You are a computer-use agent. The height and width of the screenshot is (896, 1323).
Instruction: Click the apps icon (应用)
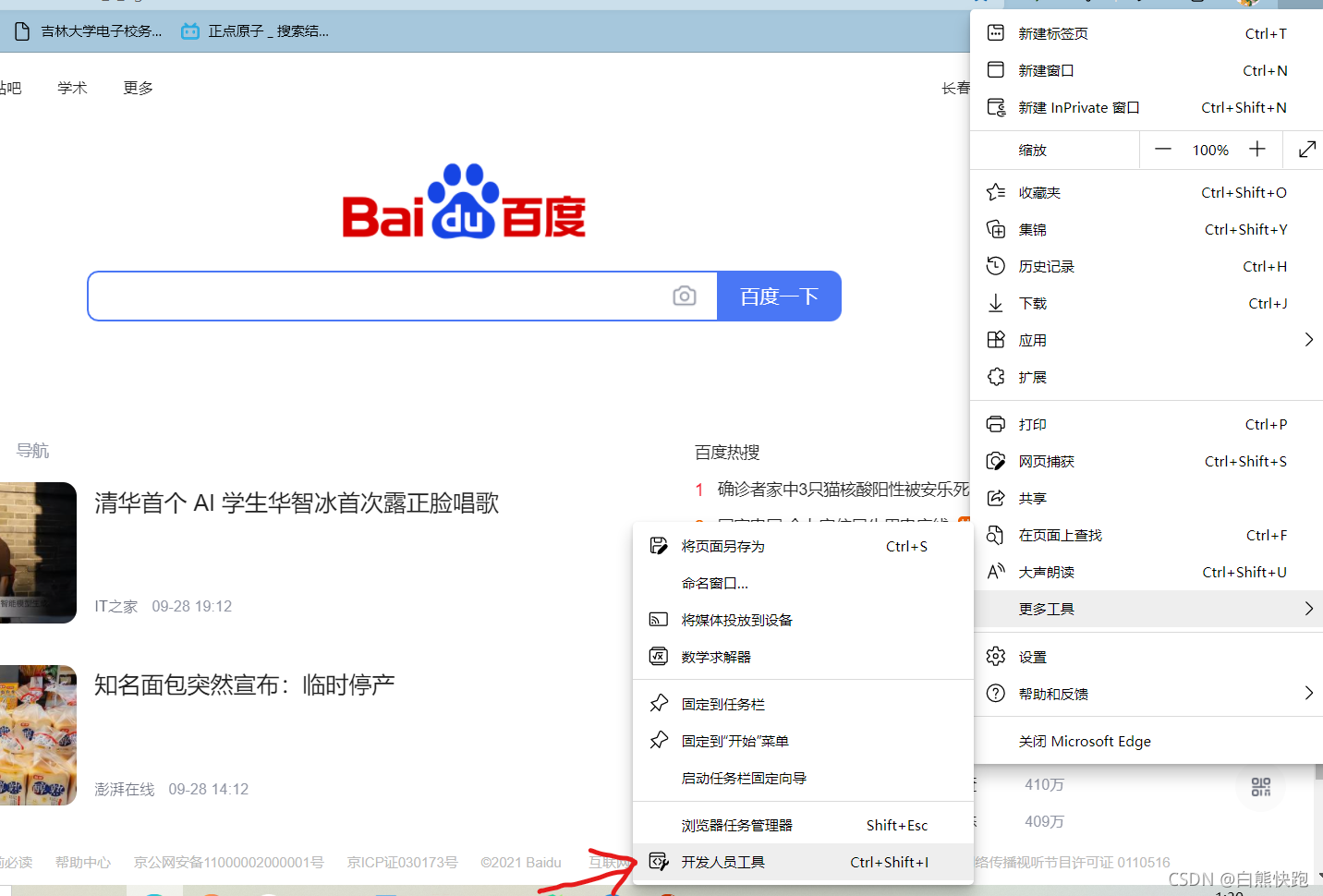pyautogui.click(x=996, y=340)
